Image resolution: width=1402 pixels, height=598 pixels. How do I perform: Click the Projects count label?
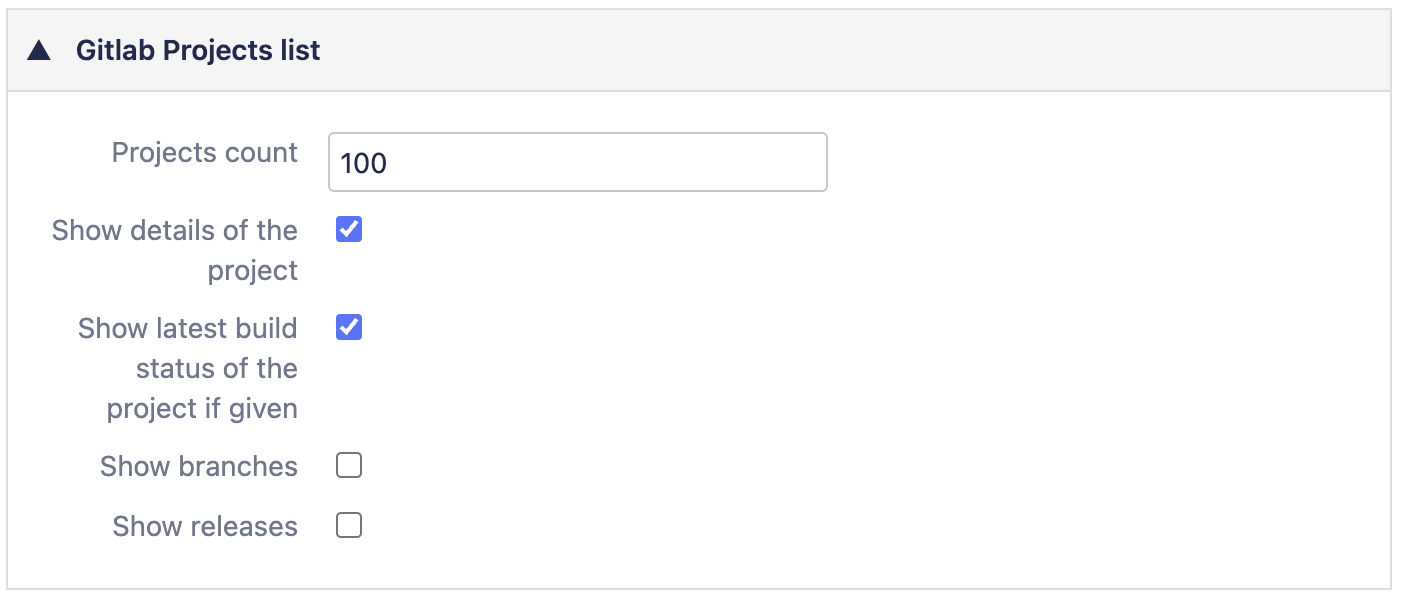205,153
